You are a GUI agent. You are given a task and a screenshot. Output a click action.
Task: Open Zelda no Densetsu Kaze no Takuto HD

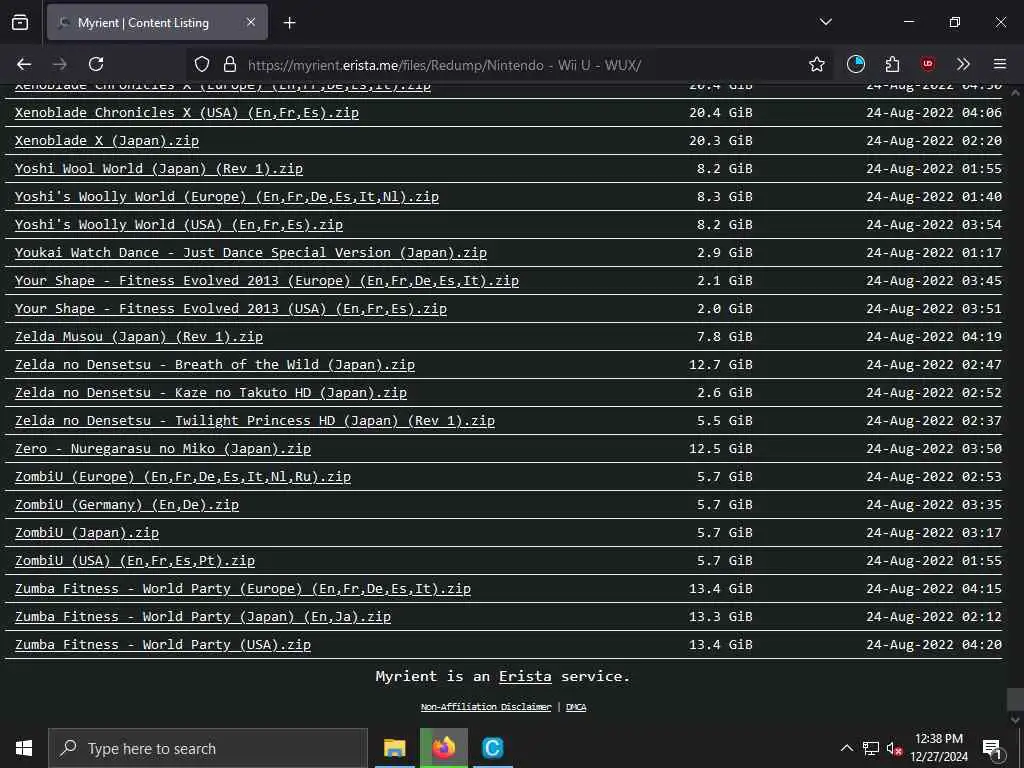click(x=211, y=393)
